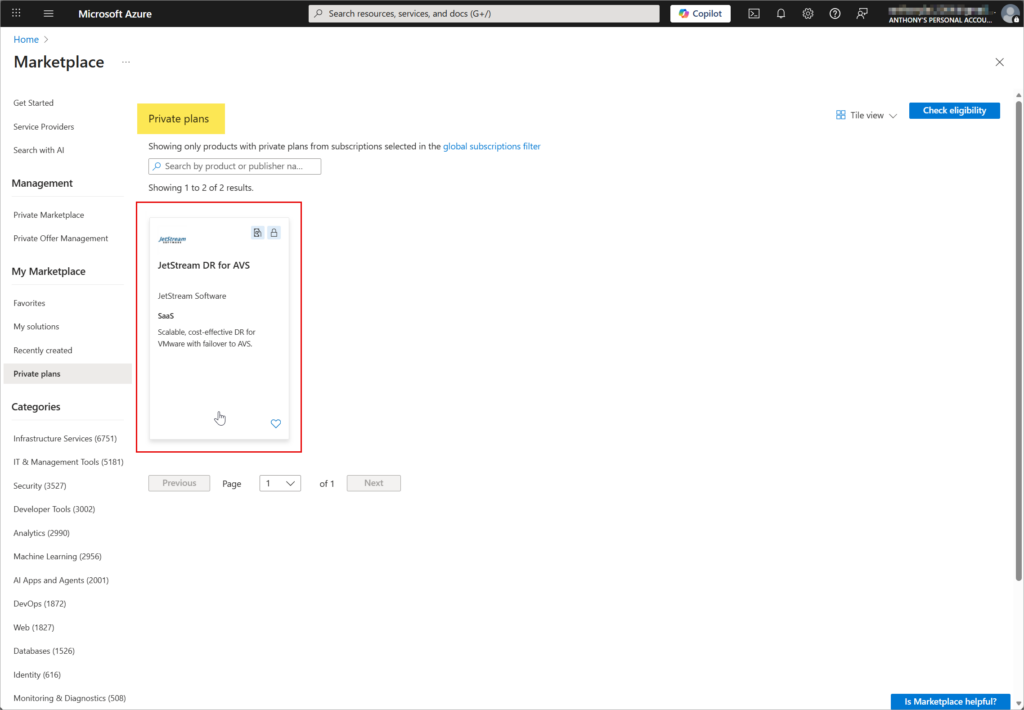Open the Azure portal hamburger menu
Image resolution: width=1024 pixels, height=710 pixels.
pyautogui.click(x=48, y=13)
